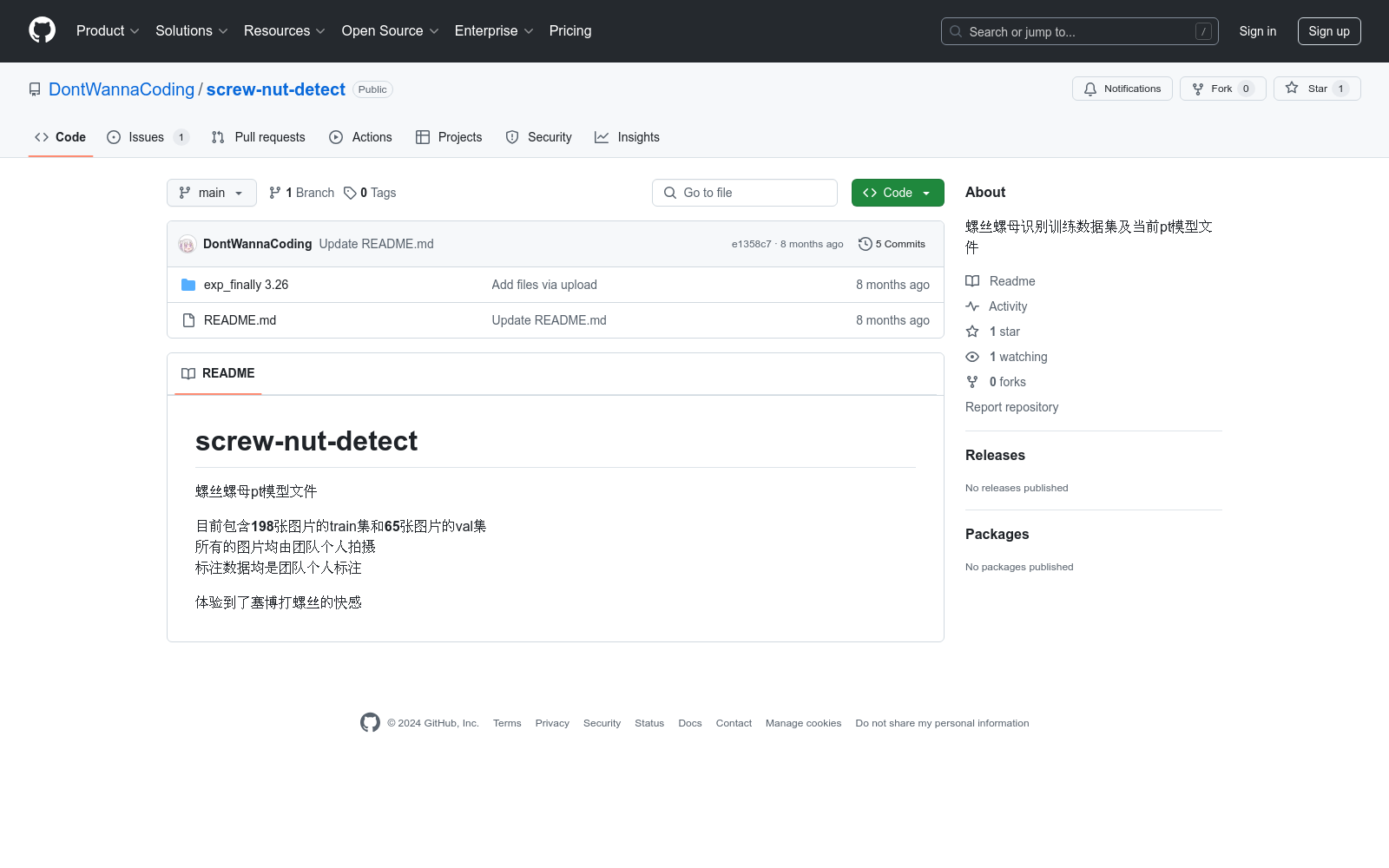1389x868 pixels.
Task: Click the fork icon in Fork button
Action: (1198, 89)
